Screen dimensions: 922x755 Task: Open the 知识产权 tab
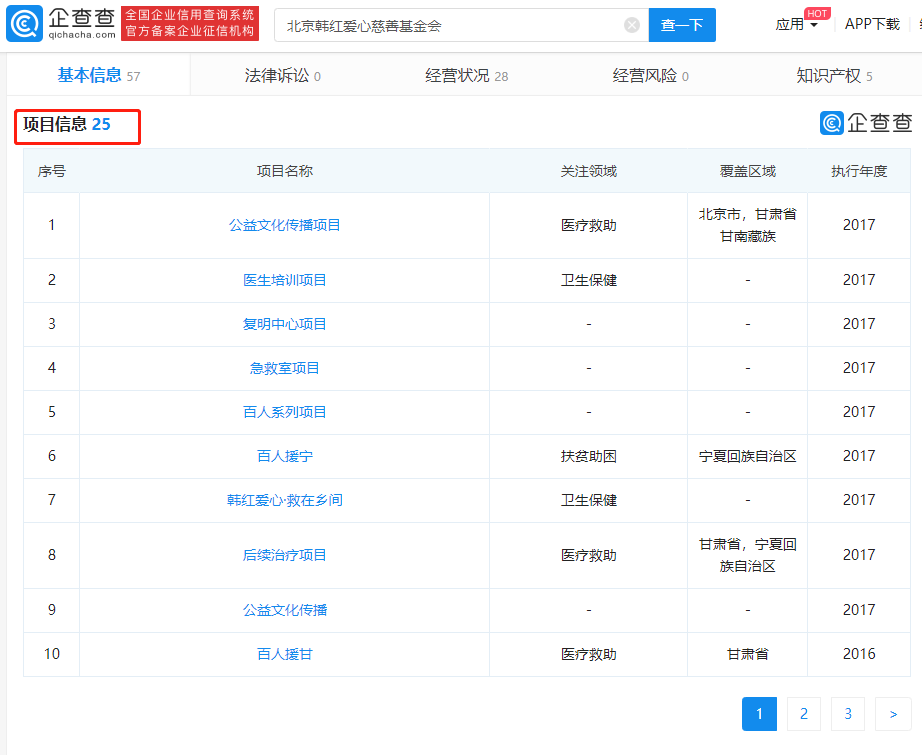[830, 74]
